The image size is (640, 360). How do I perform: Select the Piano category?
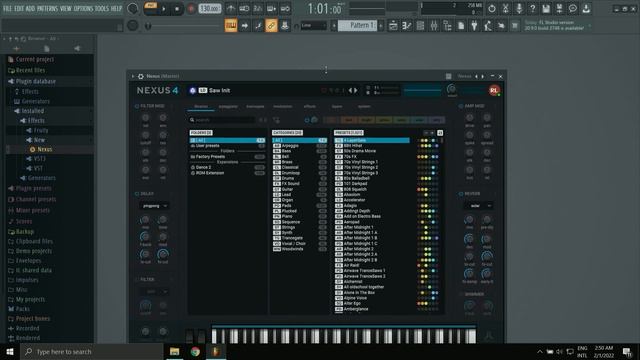(x=300, y=216)
